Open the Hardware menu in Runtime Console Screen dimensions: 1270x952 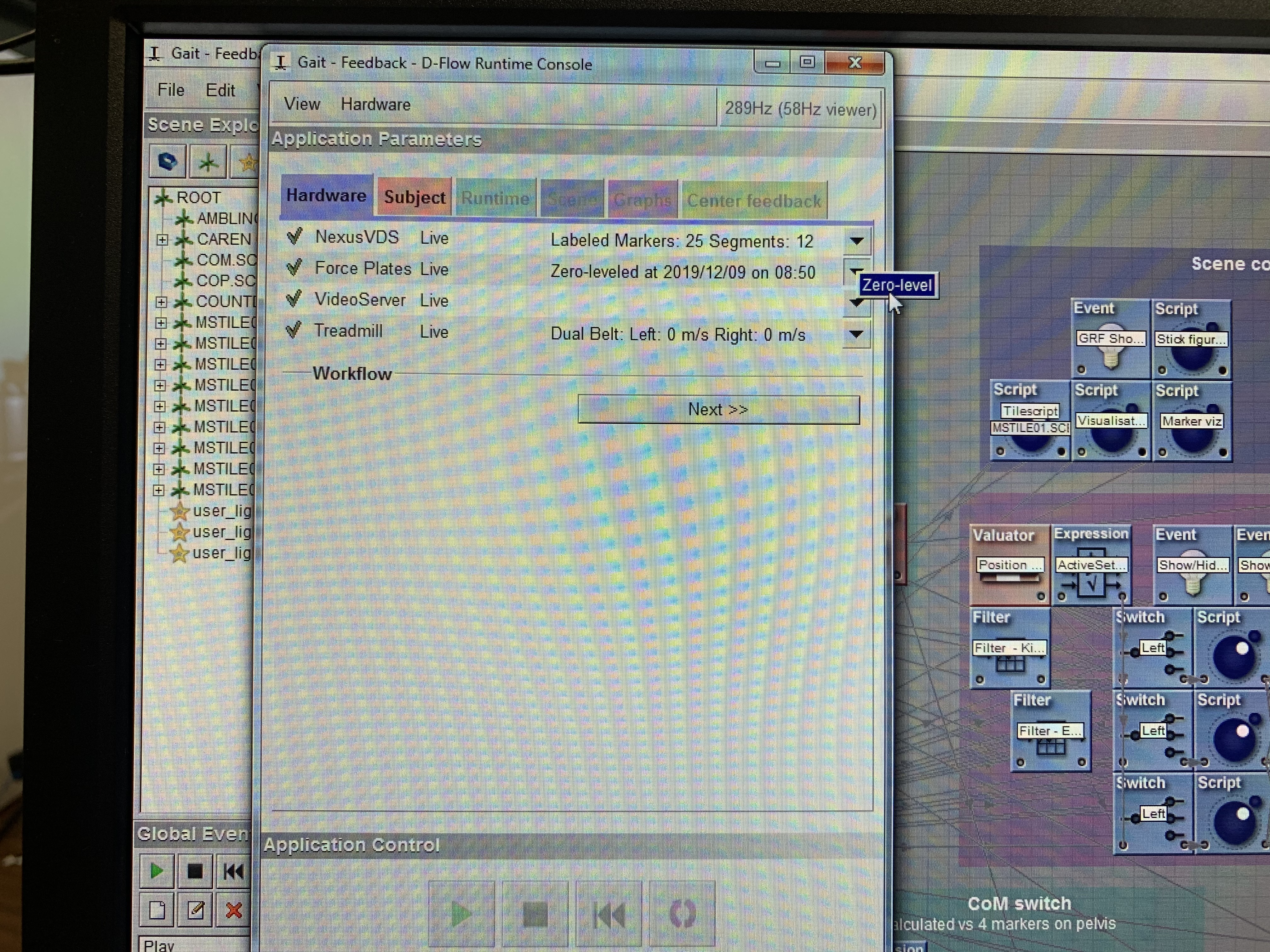click(375, 105)
